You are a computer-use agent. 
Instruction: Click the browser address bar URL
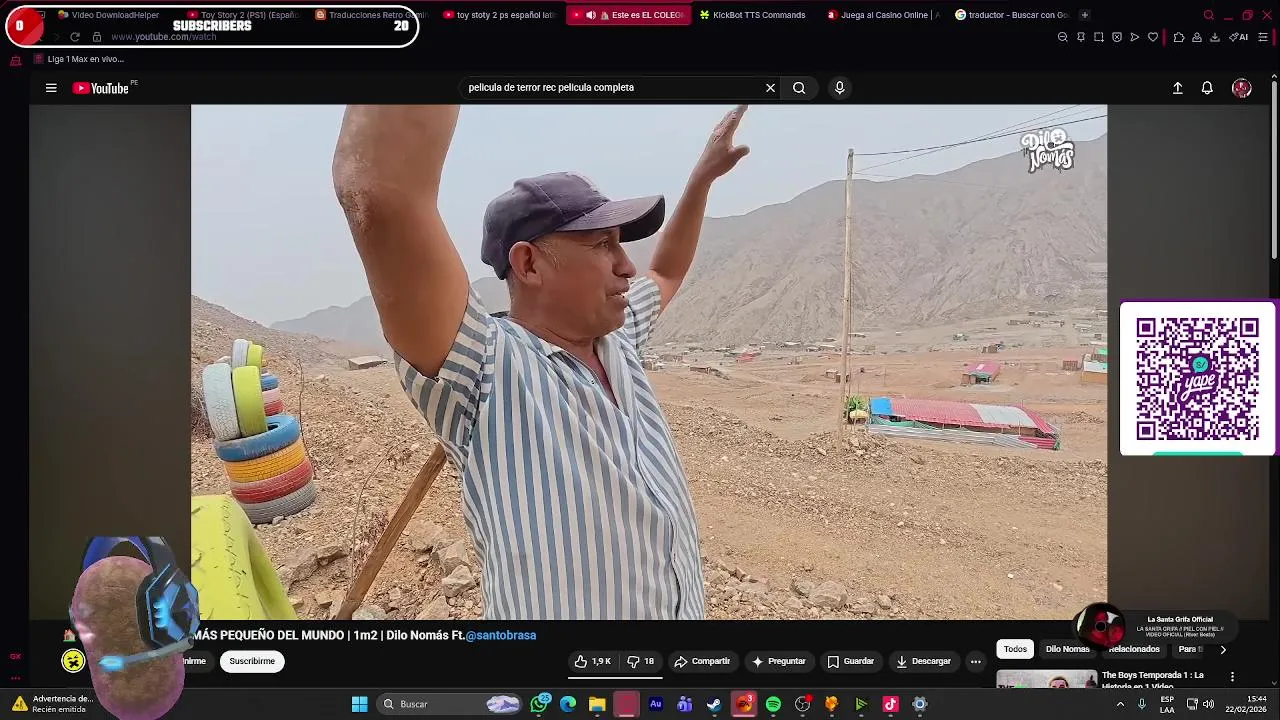coord(164,37)
